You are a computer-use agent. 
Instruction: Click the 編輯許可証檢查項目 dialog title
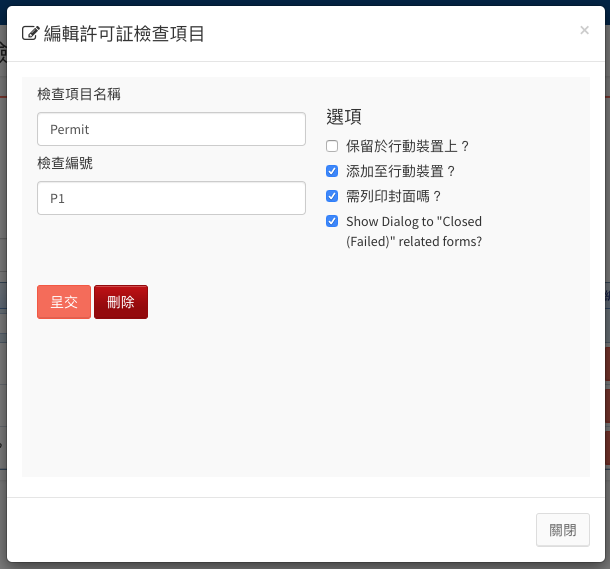(x=124, y=33)
